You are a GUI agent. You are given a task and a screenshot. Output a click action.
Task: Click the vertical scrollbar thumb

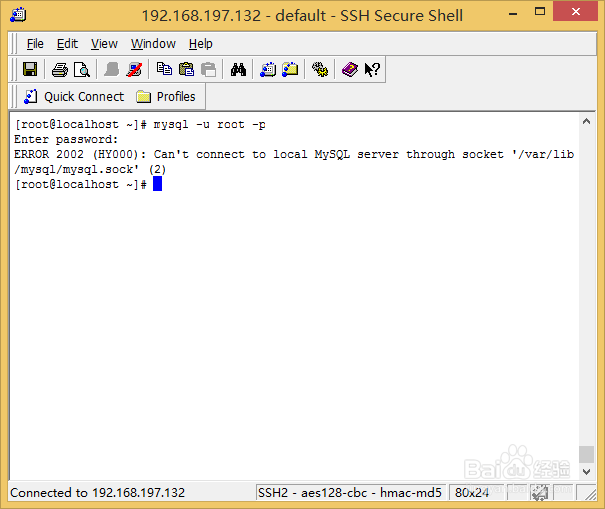click(x=586, y=454)
